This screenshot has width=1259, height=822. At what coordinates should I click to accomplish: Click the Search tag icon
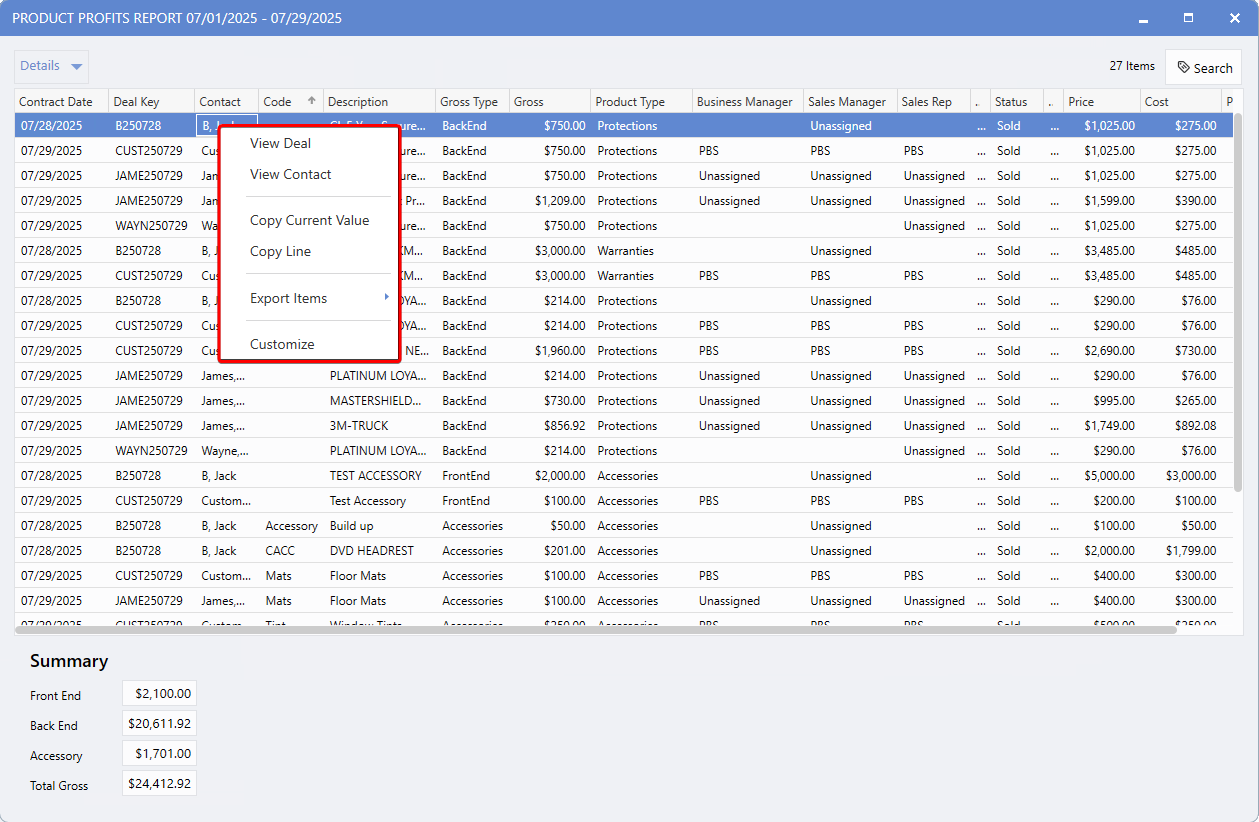pyautogui.click(x=1184, y=68)
